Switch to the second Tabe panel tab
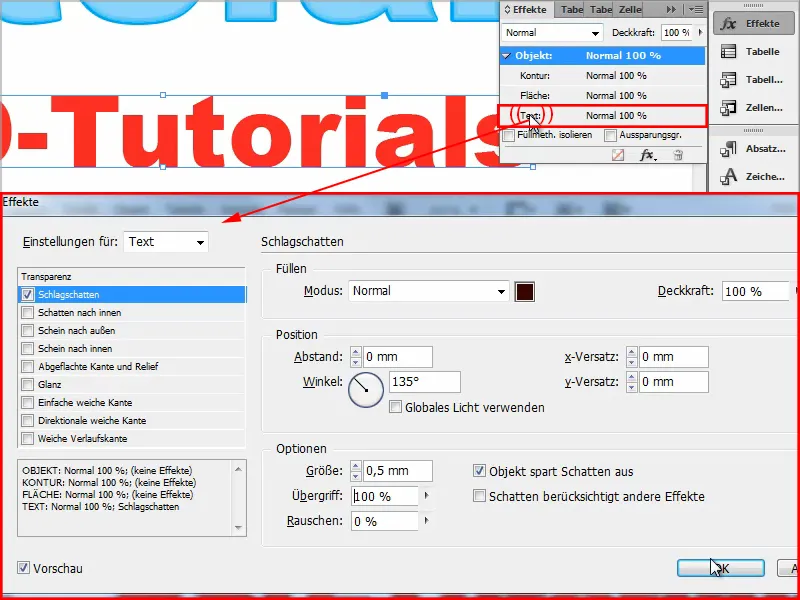The width and height of the screenshot is (800, 600). point(601,9)
